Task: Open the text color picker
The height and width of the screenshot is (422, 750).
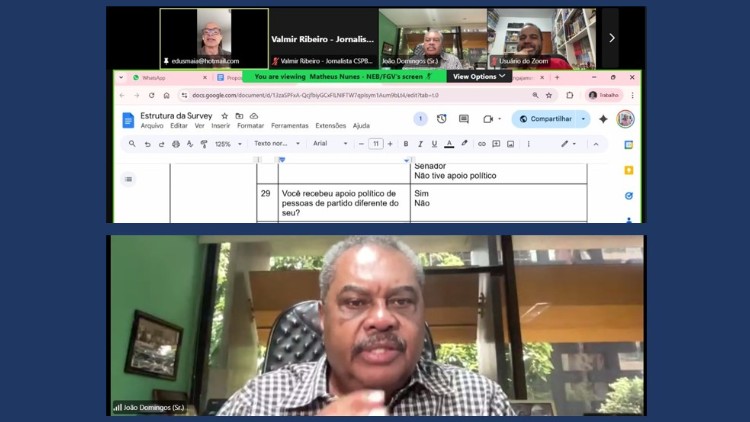Action: coord(449,144)
